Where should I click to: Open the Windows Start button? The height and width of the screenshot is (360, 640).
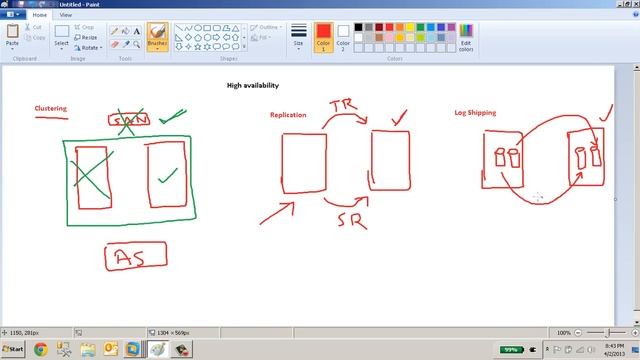(x=13, y=349)
